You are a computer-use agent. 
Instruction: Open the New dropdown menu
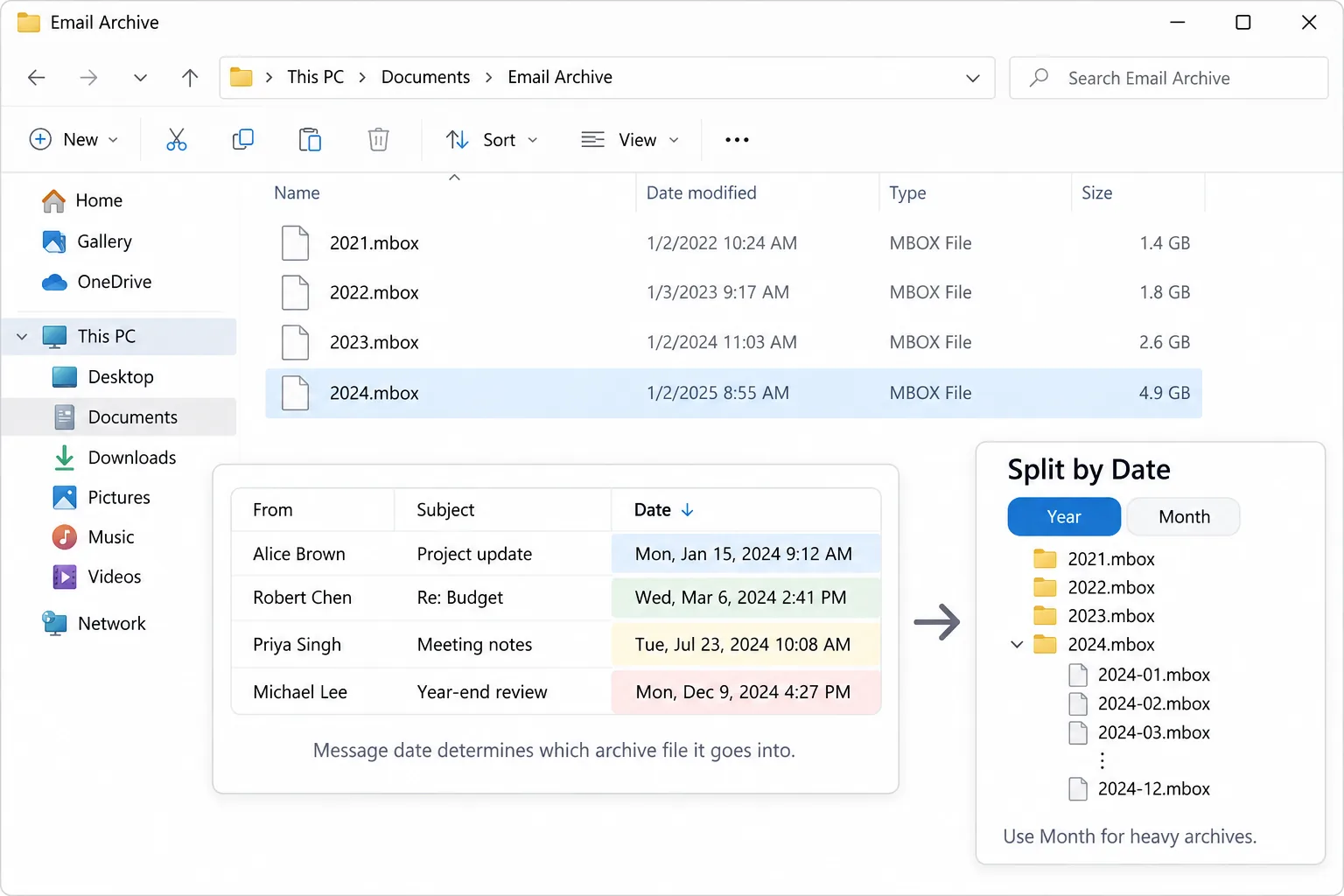(x=74, y=140)
